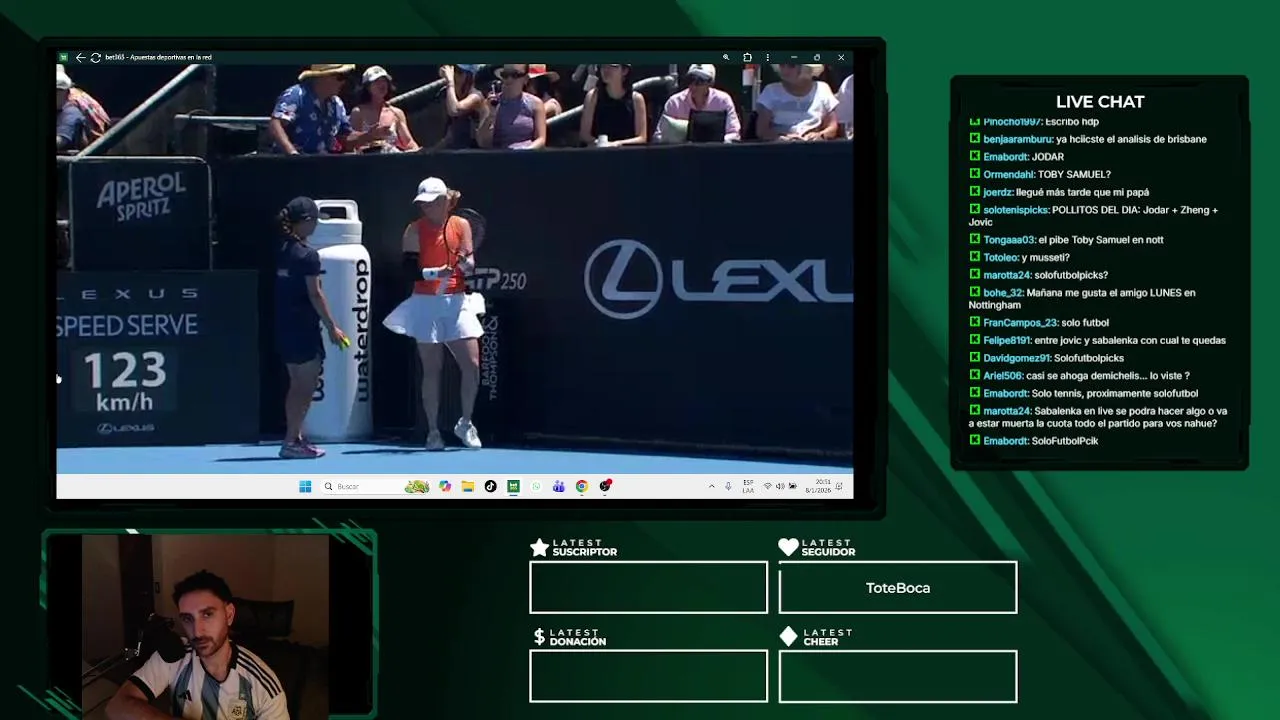This screenshot has height=720, width=1280.
Task: Click chat user FranCampos_23
Action: pyautogui.click(x=1020, y=323)
